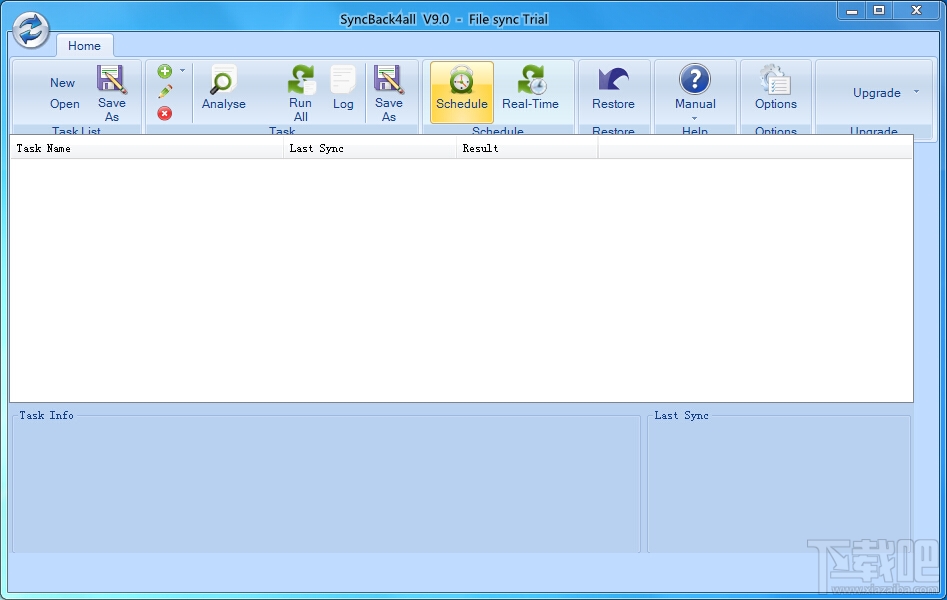Sort by Last Sync column header
947x600 pixels.
pyautogui.click(x=370, y=148)
